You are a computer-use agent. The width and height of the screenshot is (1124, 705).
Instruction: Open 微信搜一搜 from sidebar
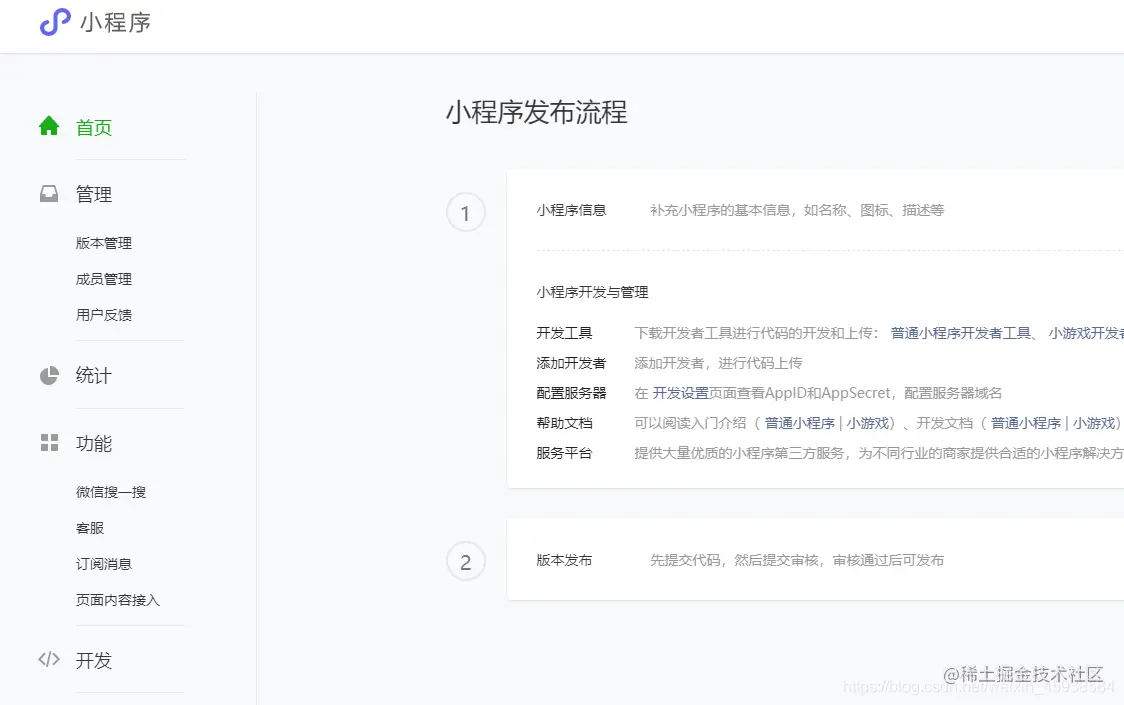[x=112, y=491]
